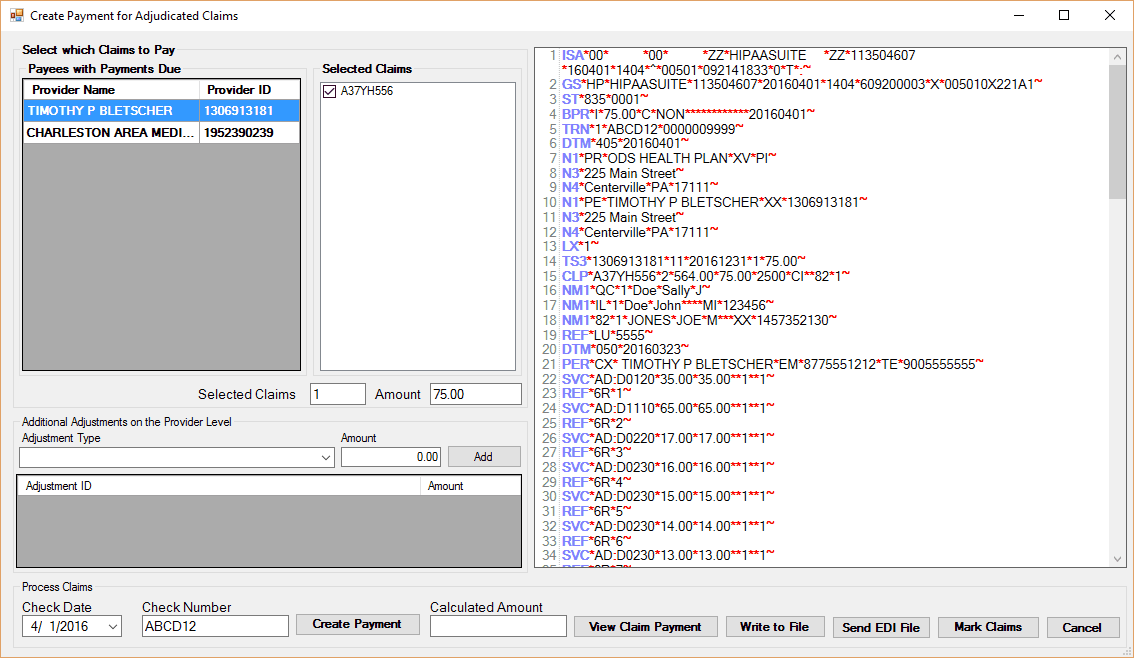Viewport: 1134px width, 658px height.
Task: Click into the Check Number field
Action: tap(215, 626)
